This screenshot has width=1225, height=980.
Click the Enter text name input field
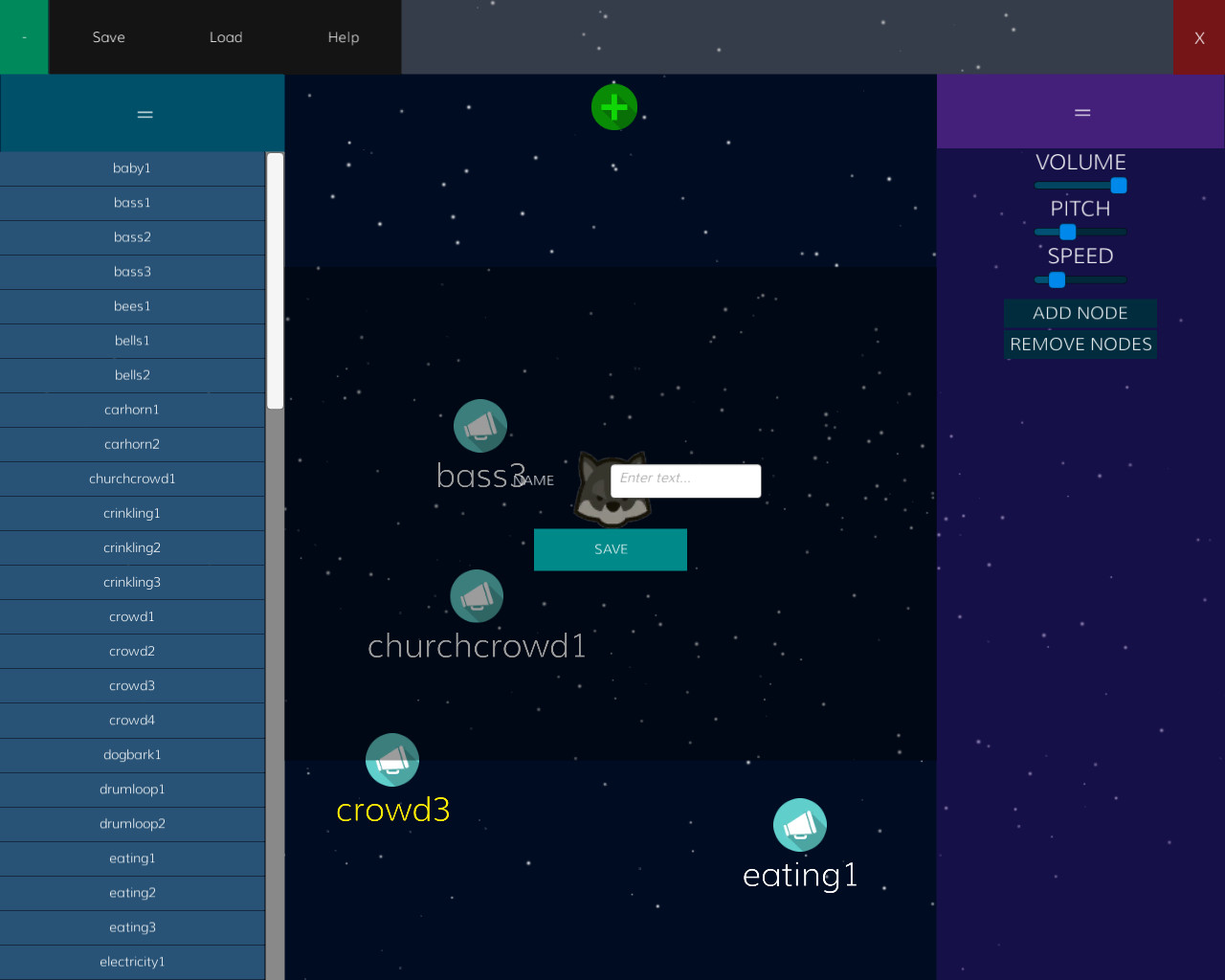pyautogui.click(x=685, y=480)
